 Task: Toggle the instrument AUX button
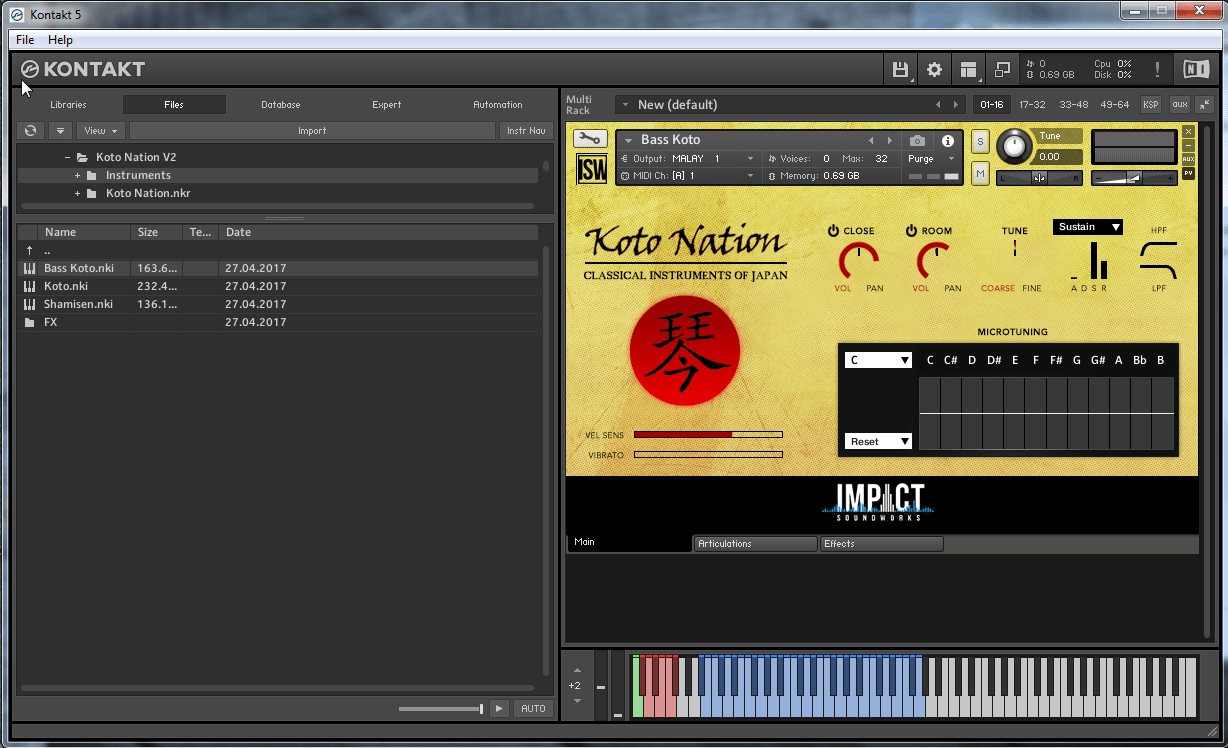click(x=1188, y=159)
